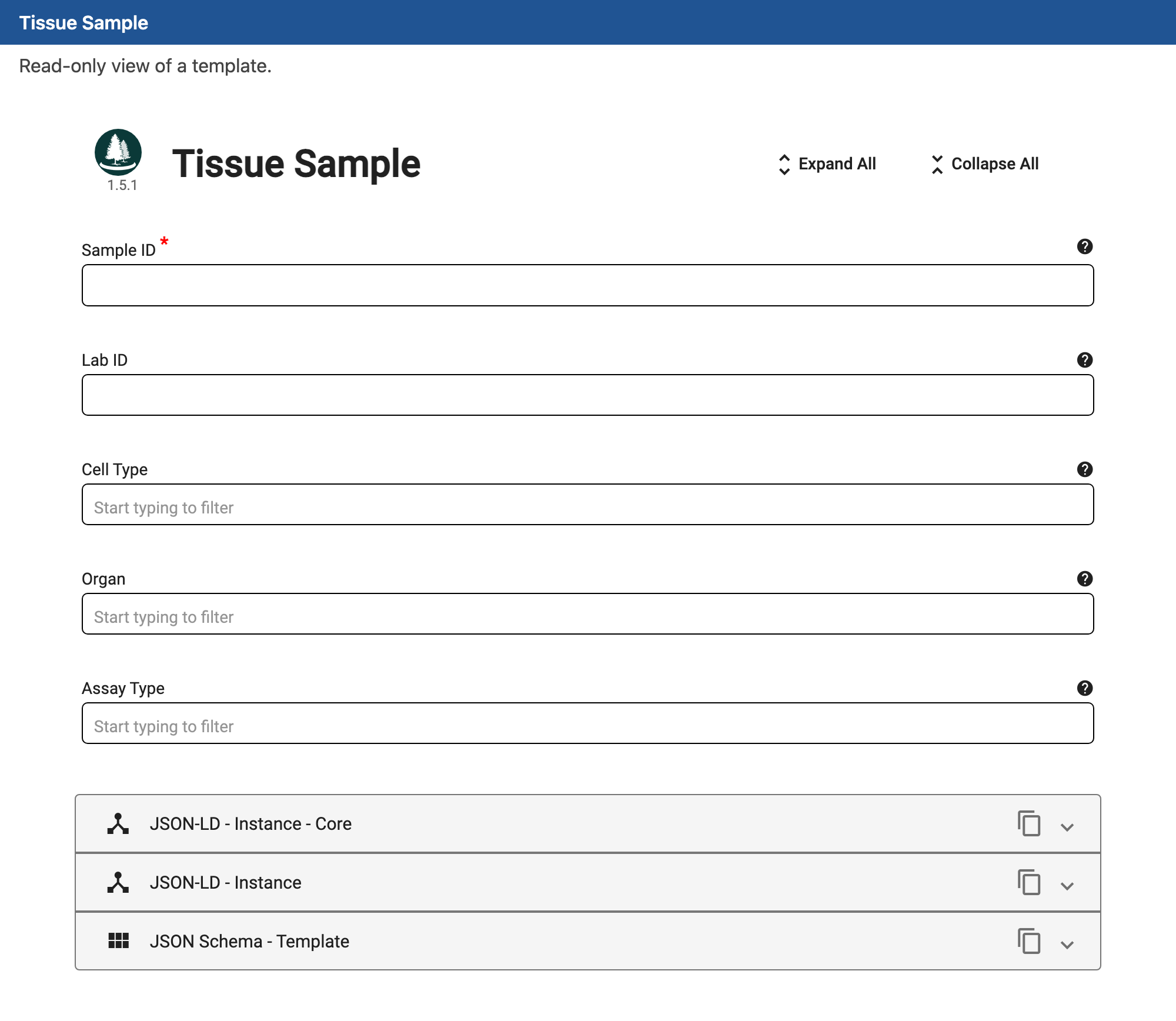Click the JSON-LD Instance Core graph icon
The height and width of the screenshot is (1021, 1176).
pos(118,823)
